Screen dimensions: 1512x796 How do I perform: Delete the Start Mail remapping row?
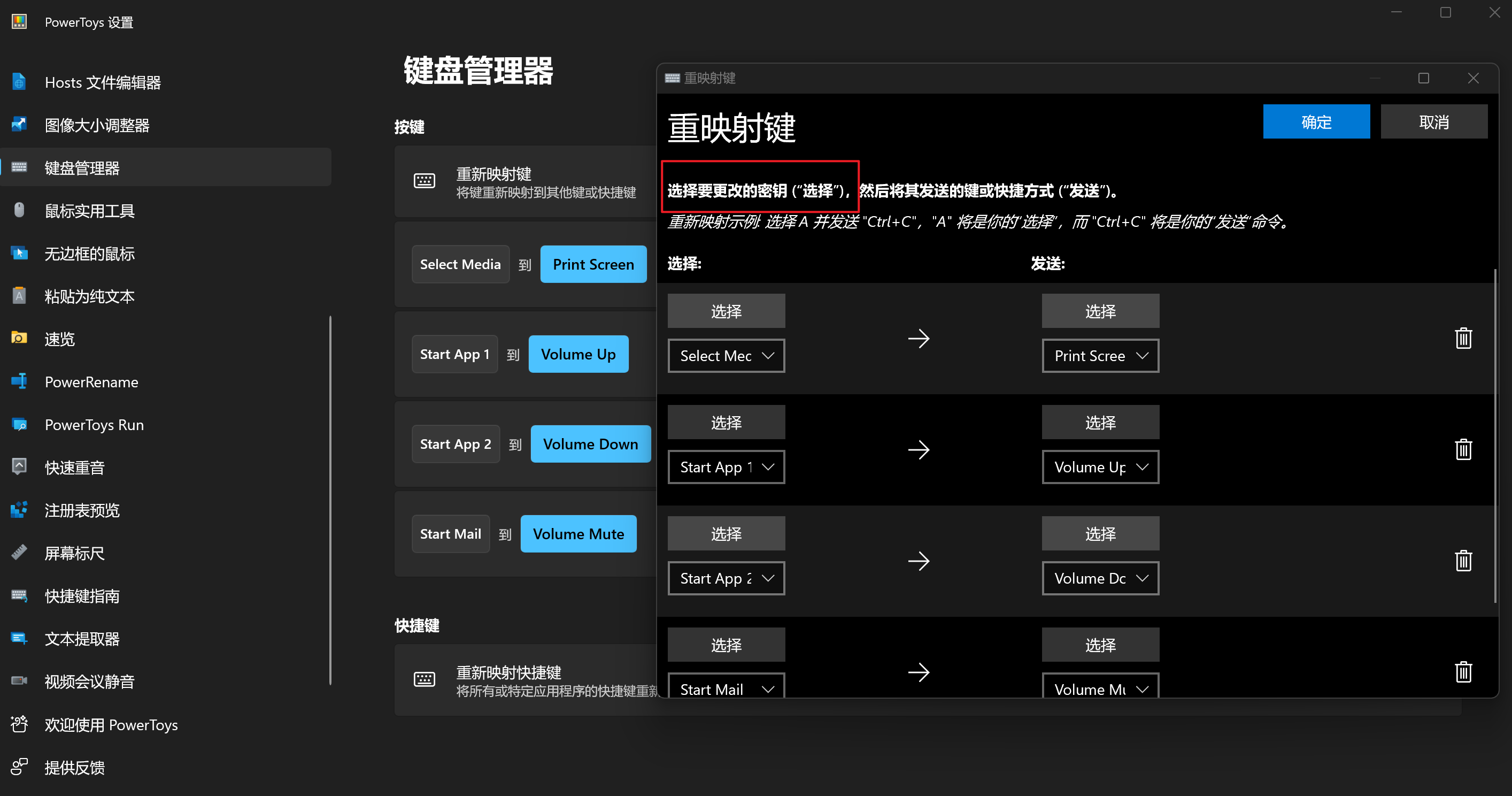pyautogui.click(x=1463, y=671)
